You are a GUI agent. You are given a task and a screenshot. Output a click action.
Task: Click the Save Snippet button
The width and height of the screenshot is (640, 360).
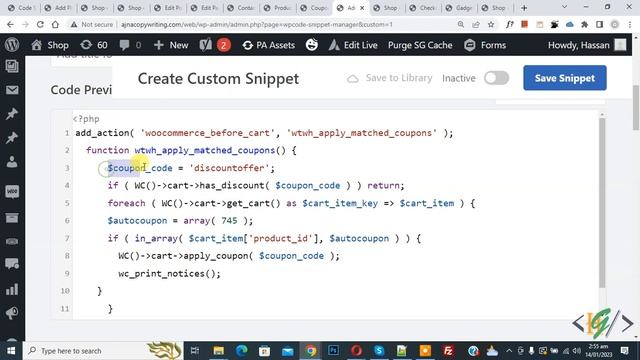pos(565,78)
